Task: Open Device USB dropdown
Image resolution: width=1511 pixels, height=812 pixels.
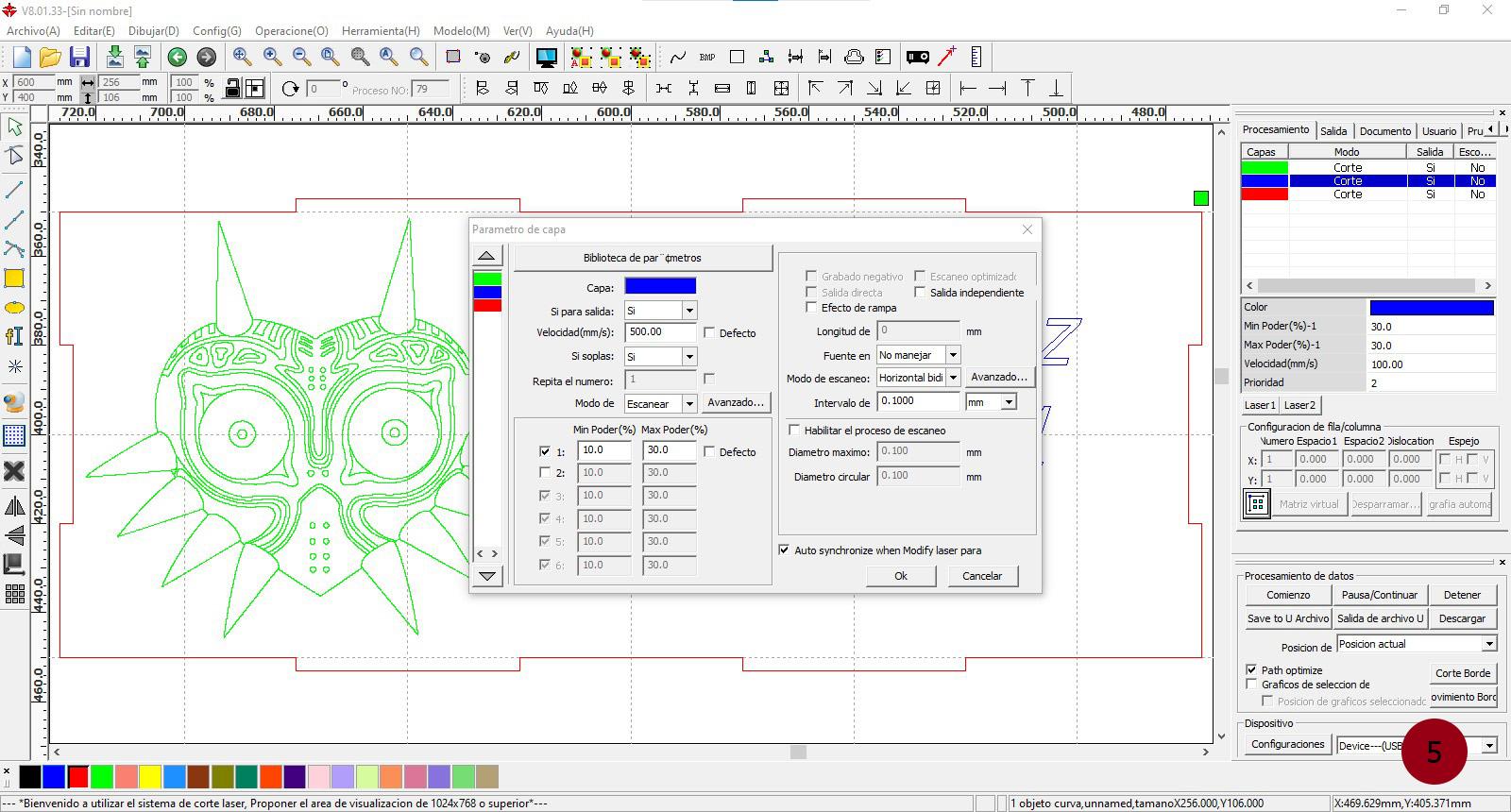Action: 1489,745
